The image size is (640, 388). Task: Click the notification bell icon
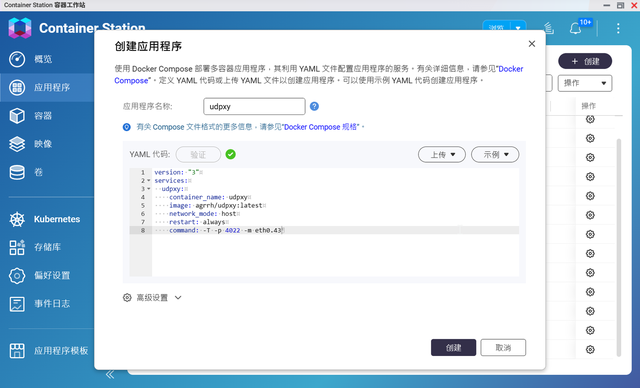pos(576,28)
